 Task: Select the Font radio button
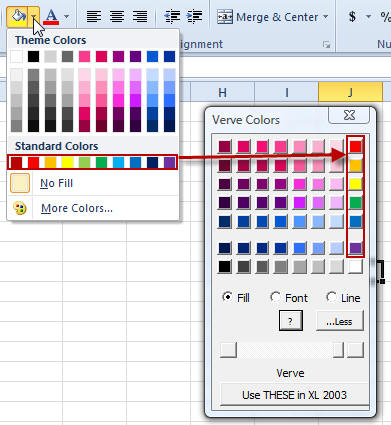click(x=275, y=297)
